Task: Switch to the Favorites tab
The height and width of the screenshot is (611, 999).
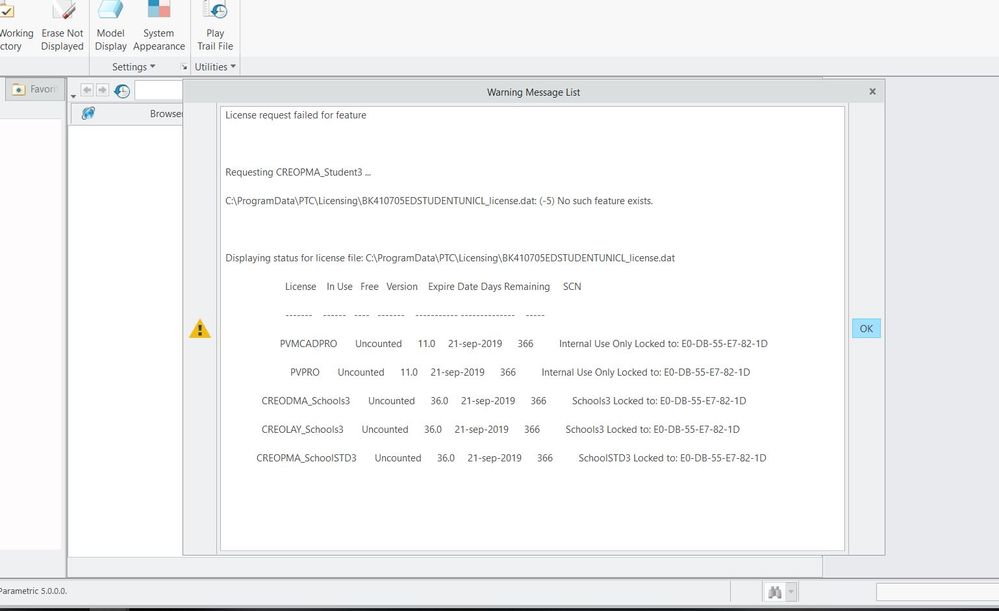Action: point(35,89)
